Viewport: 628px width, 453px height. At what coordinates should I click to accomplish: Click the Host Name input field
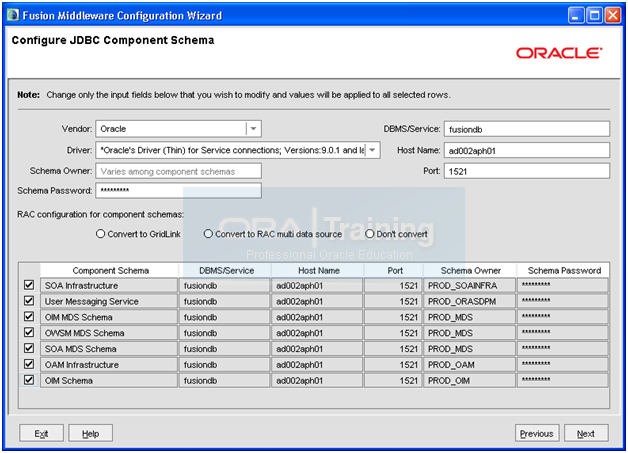pyautogui.click(x=527, y=150)
